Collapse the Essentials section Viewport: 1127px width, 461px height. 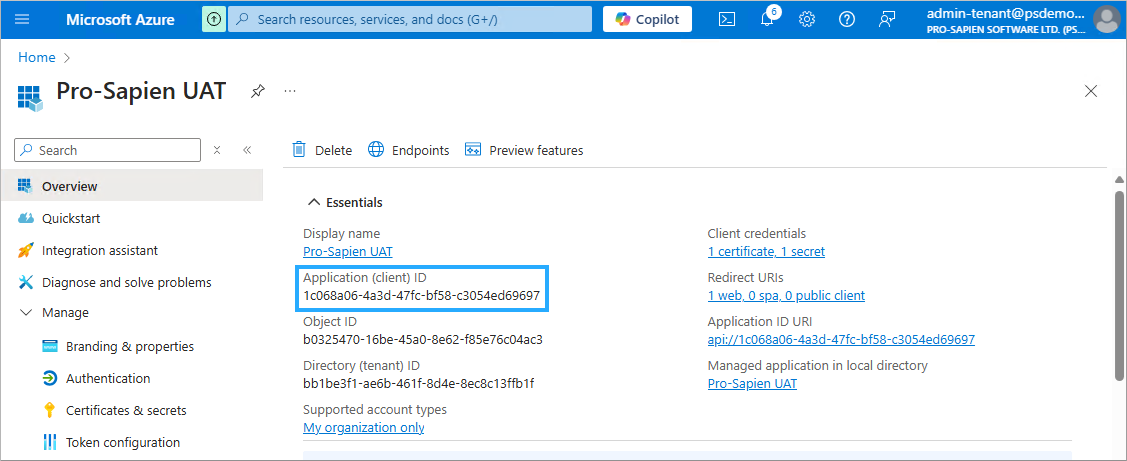pos(314,202)
